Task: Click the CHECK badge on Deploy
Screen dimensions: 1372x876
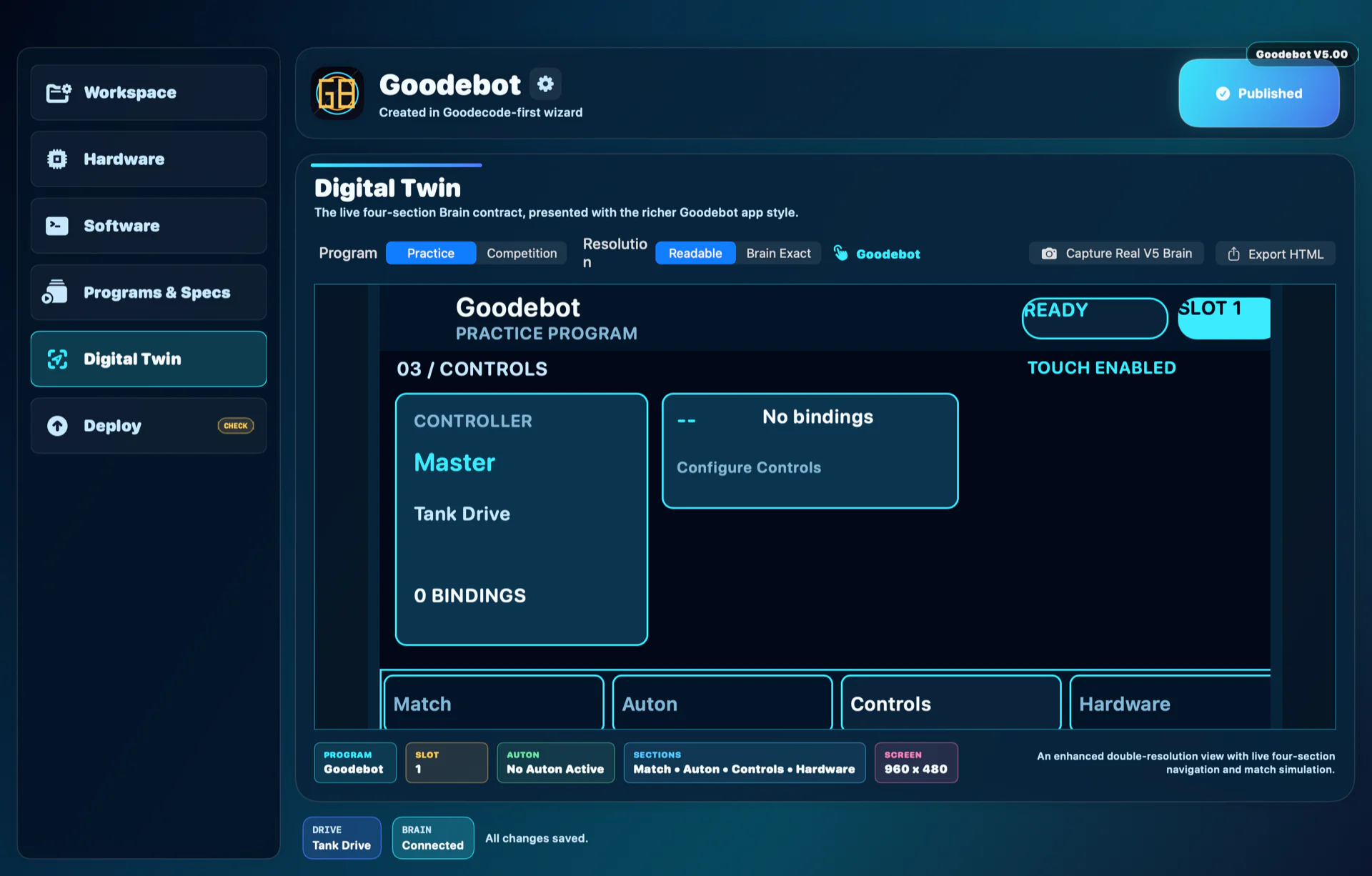Action: [x=235, y=426]
